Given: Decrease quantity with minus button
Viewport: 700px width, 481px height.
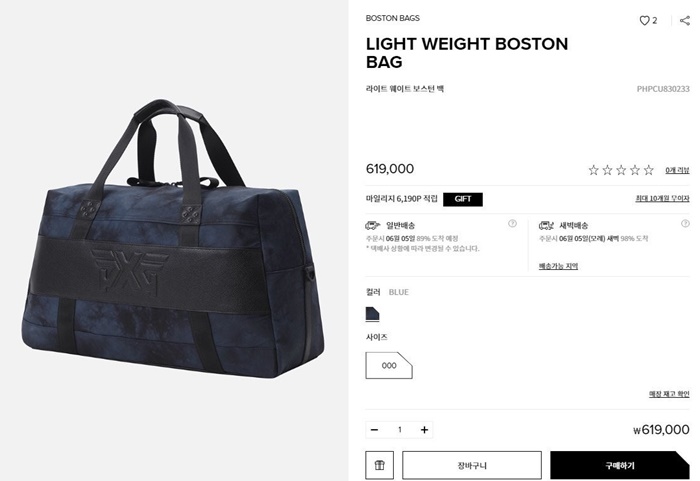Looking at the screenshot, I should pyautogui.click(x=375, y=430).
